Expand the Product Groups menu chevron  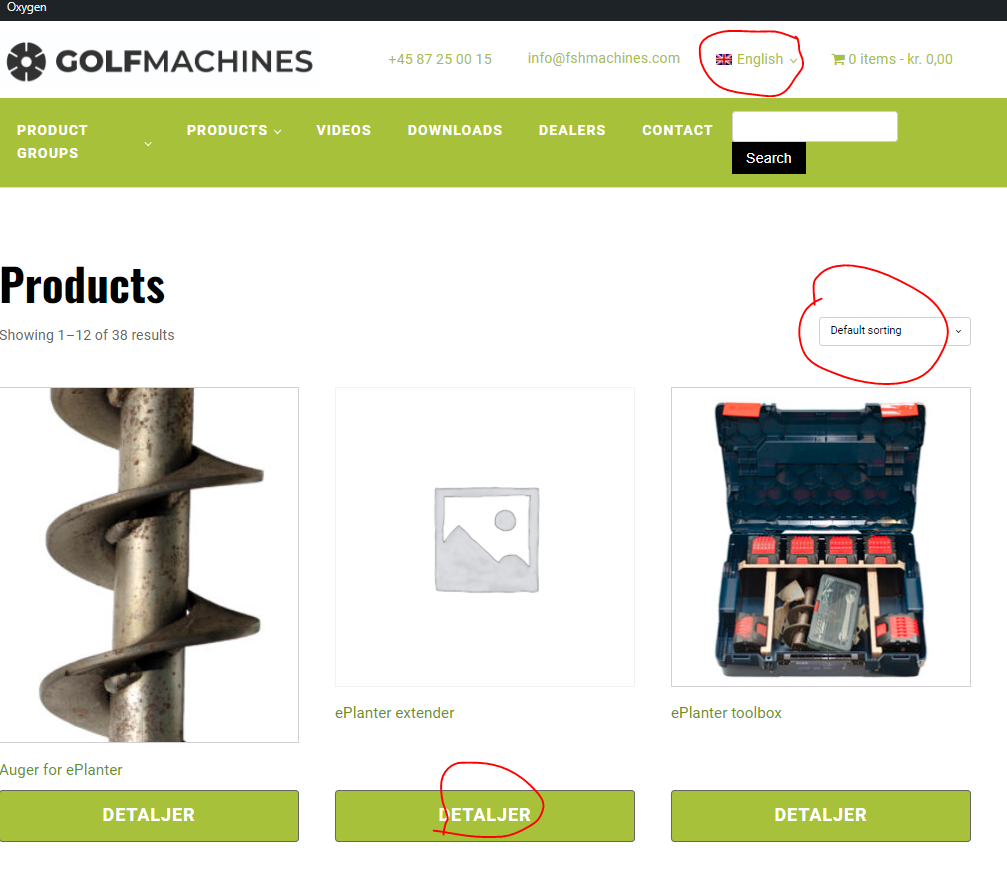pos(148,144)
